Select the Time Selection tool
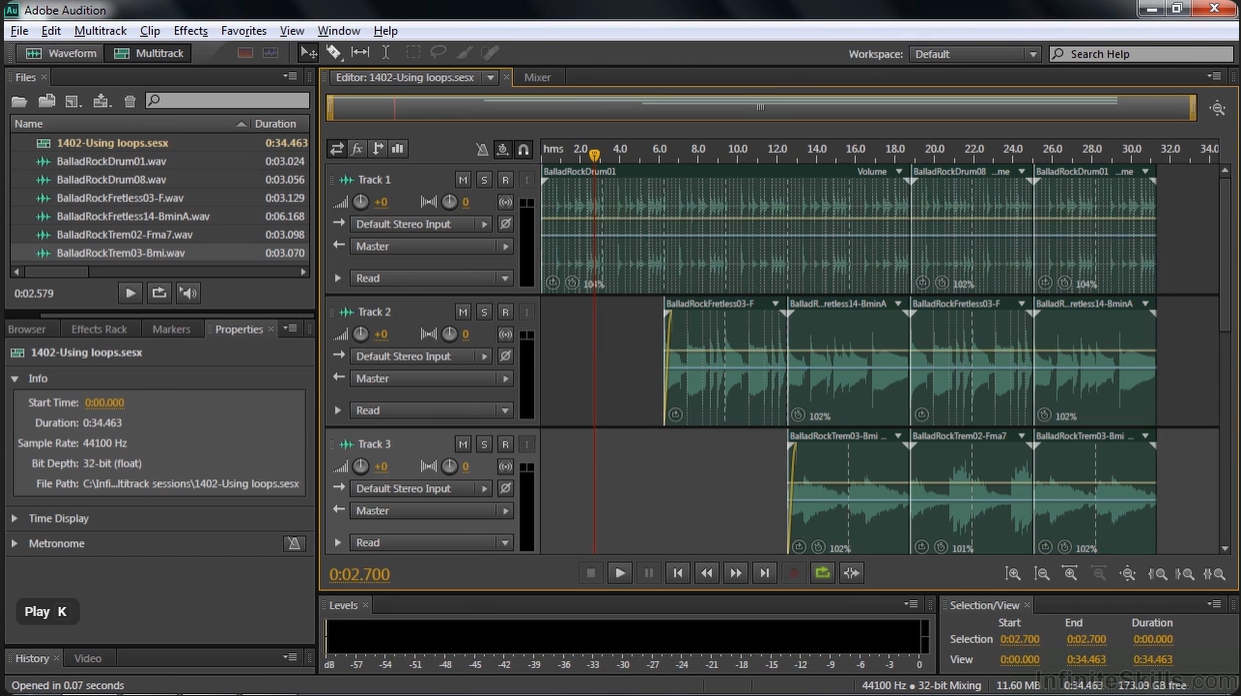This screenshot has height=696, width=1241. point(385,53)
